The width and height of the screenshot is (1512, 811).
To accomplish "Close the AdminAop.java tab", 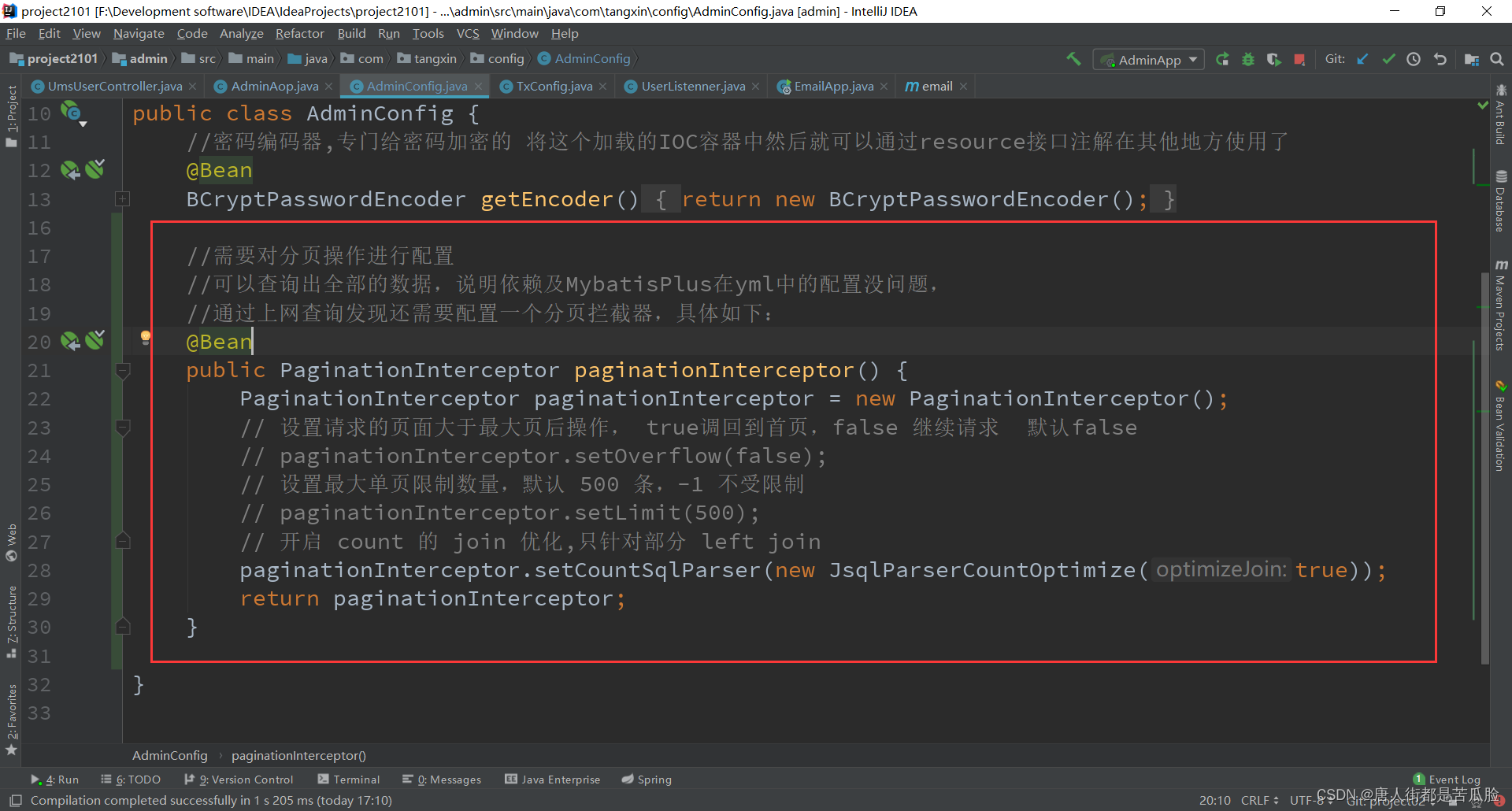I will tap(328, 87).
